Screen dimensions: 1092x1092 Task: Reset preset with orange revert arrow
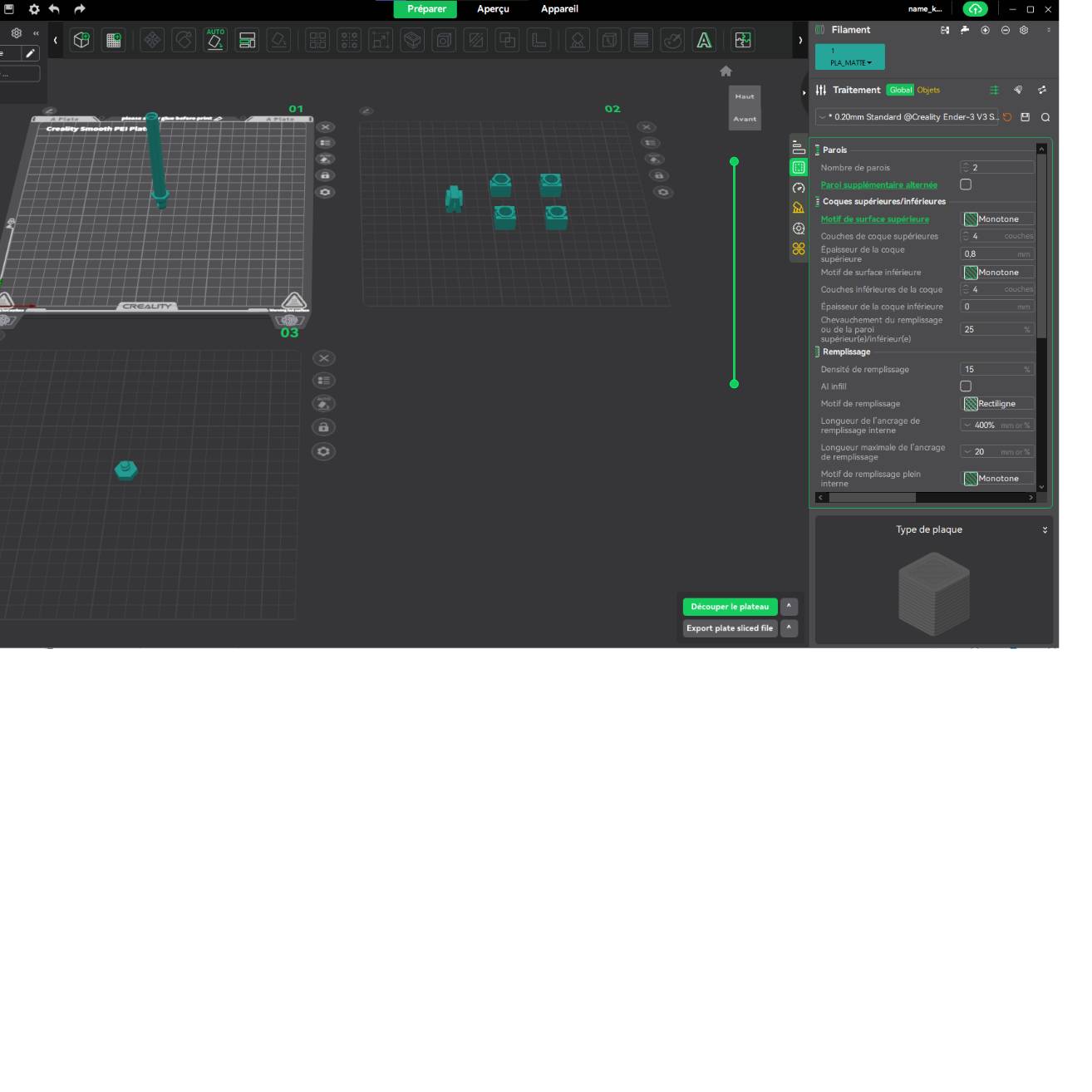pos(1007,117)
